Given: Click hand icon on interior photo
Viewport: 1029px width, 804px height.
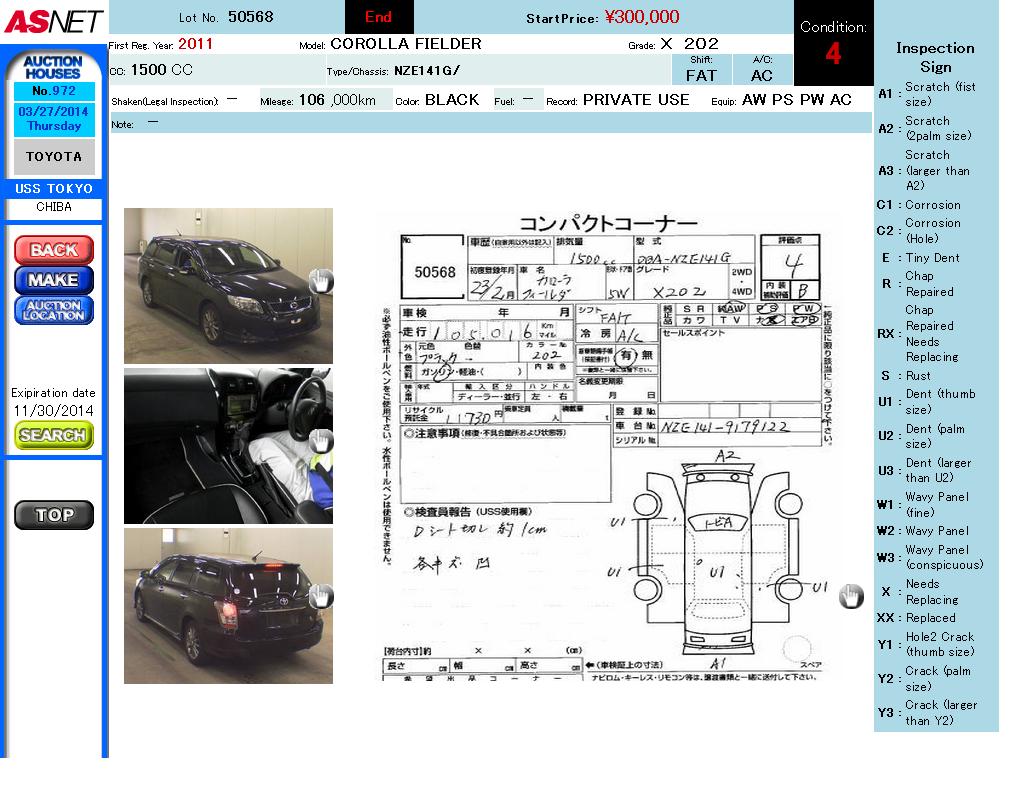Looking at the screenshot, I should [x=320, y=441].
